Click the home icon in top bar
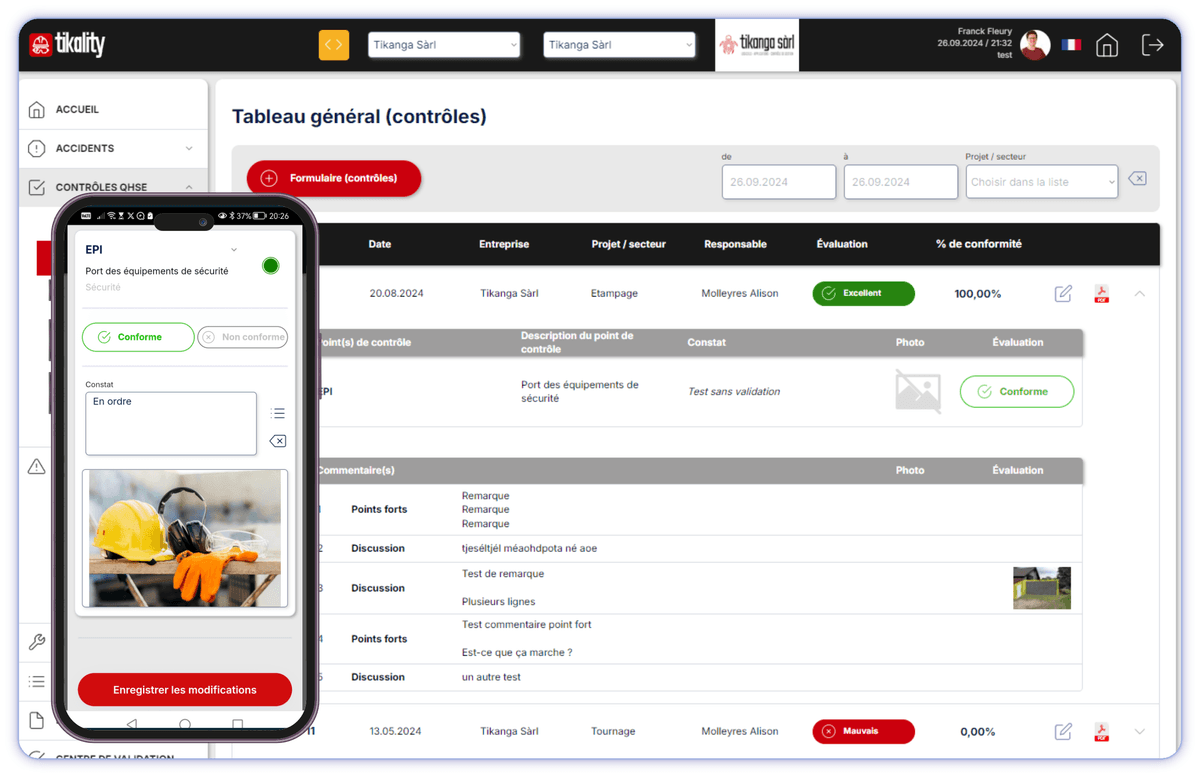The width and height of the screenshot is (1200, 777). (x=1106, y=45)
